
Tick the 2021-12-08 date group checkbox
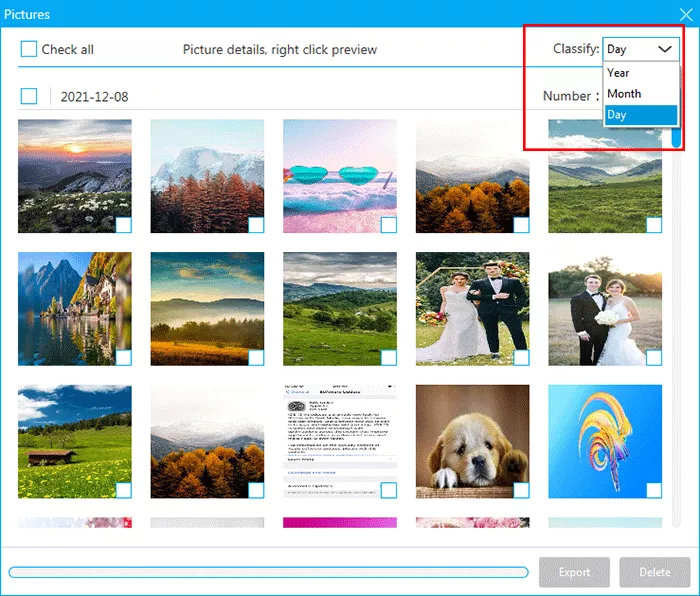point(29,96)
